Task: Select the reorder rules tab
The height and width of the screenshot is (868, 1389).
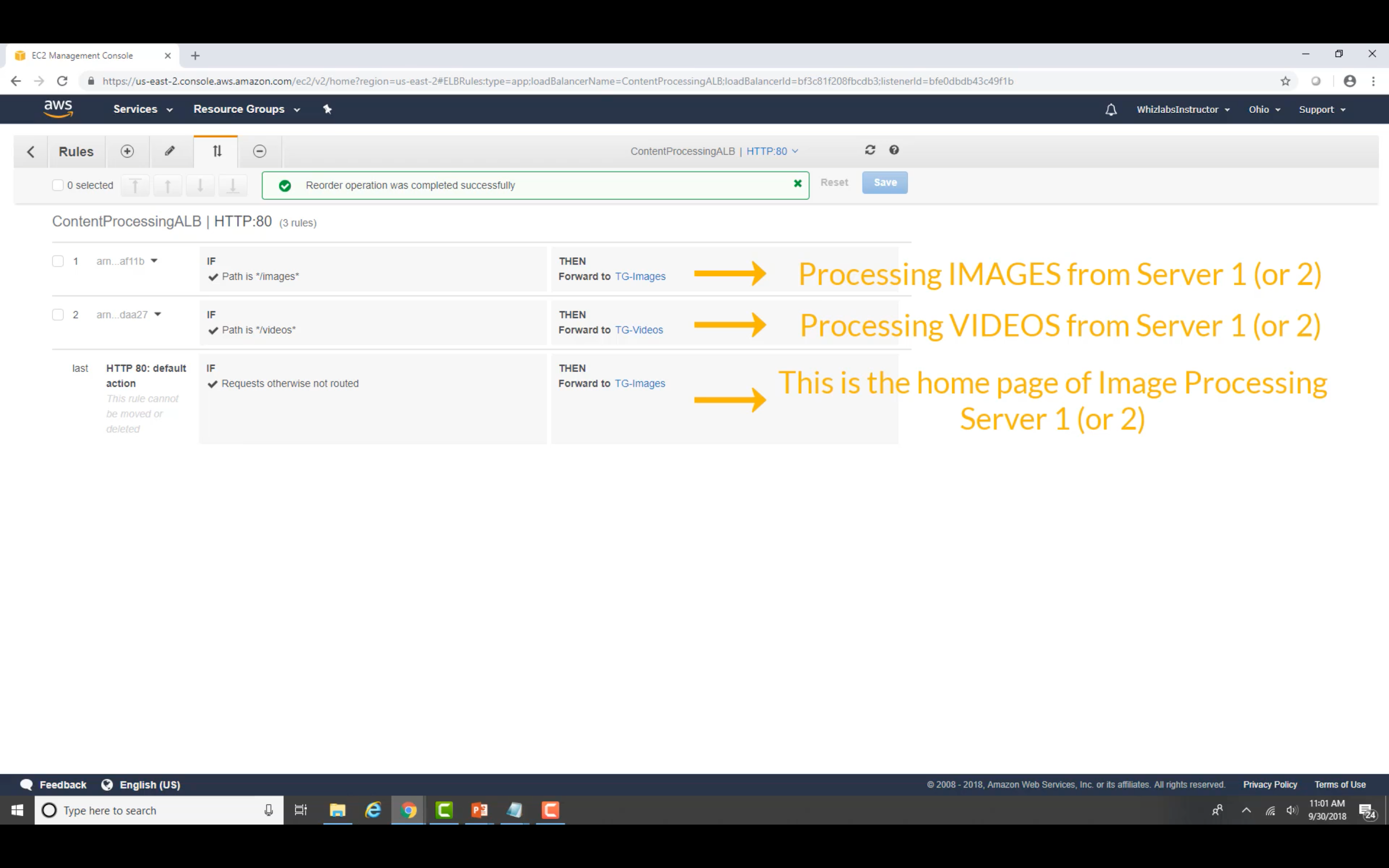Action: click(216, 151)
